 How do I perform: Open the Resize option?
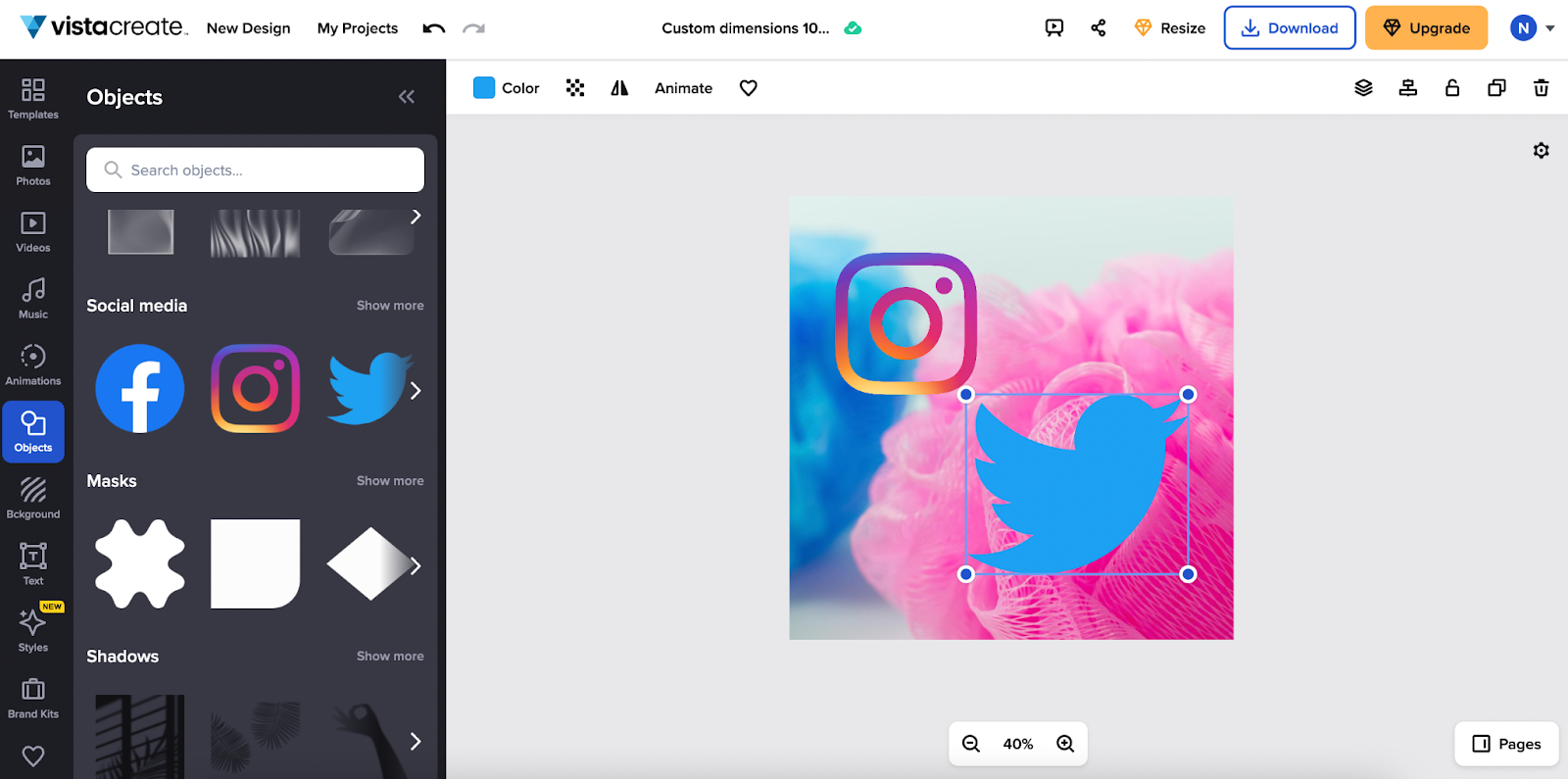1170,28
